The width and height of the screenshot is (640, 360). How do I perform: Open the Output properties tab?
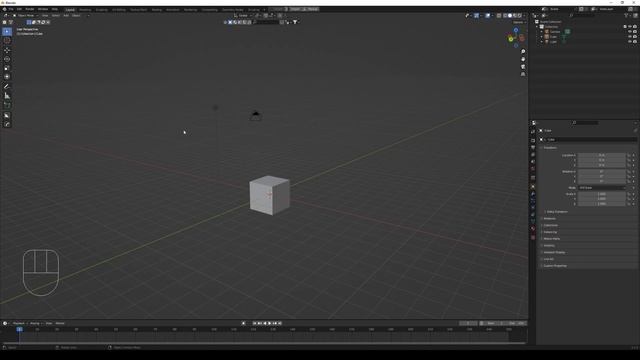tap(533, 147)
